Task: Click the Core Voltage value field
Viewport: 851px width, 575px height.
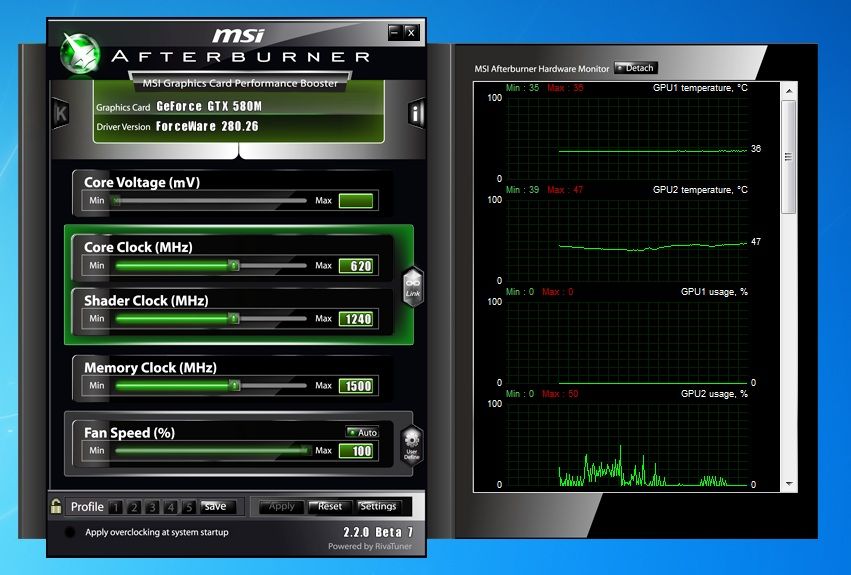Action: click(x=355, y=201)
